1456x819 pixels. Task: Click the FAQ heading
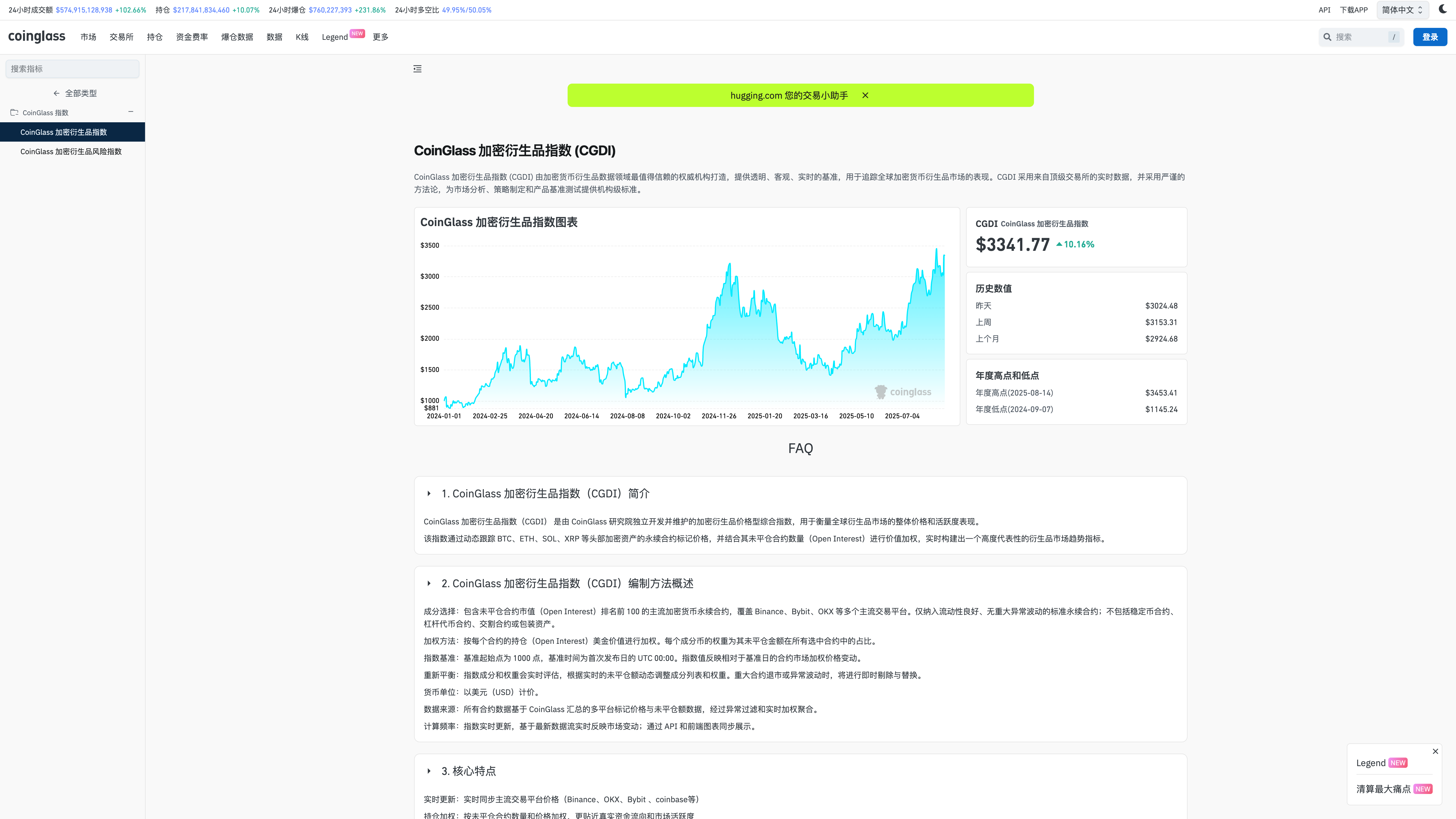click(x=800, y=448)
